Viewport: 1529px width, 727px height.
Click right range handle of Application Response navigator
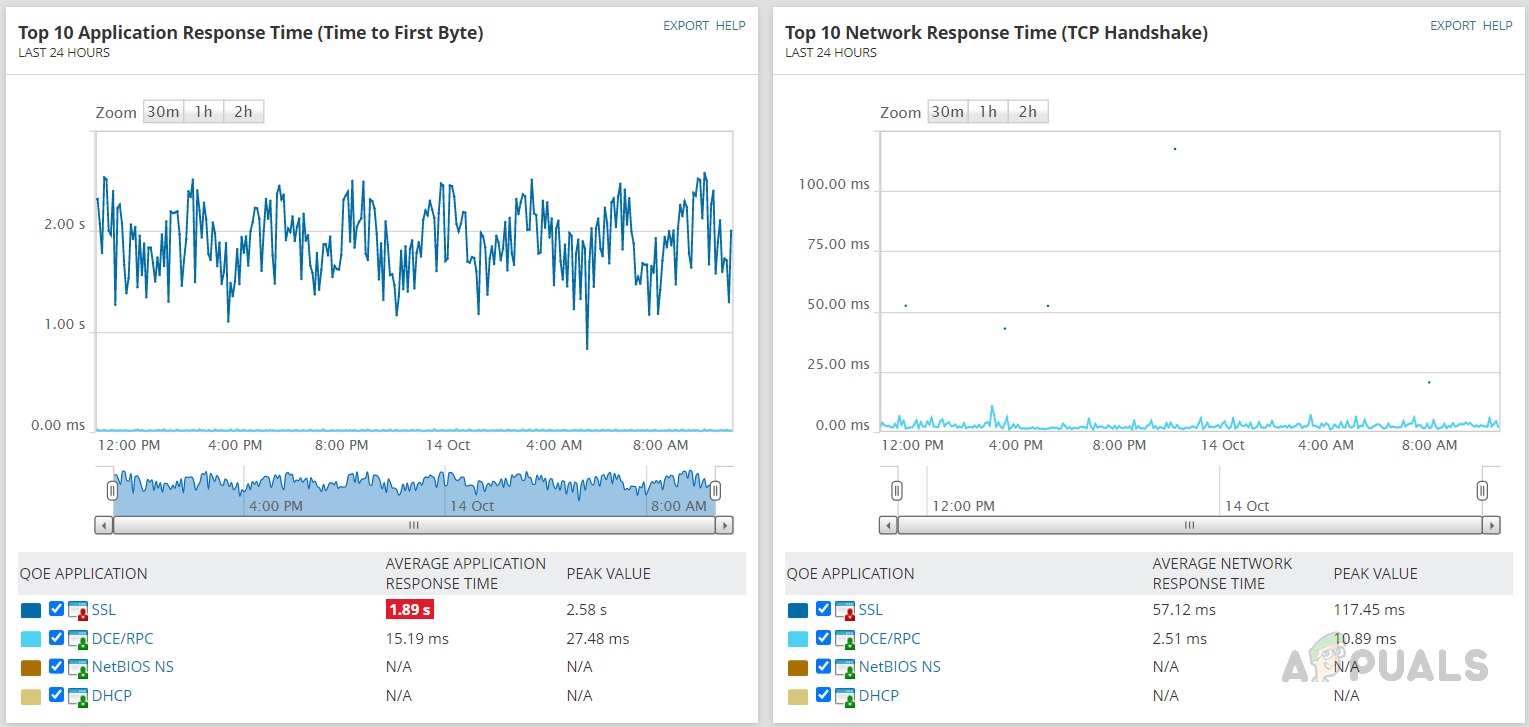[x=715, y=490]
